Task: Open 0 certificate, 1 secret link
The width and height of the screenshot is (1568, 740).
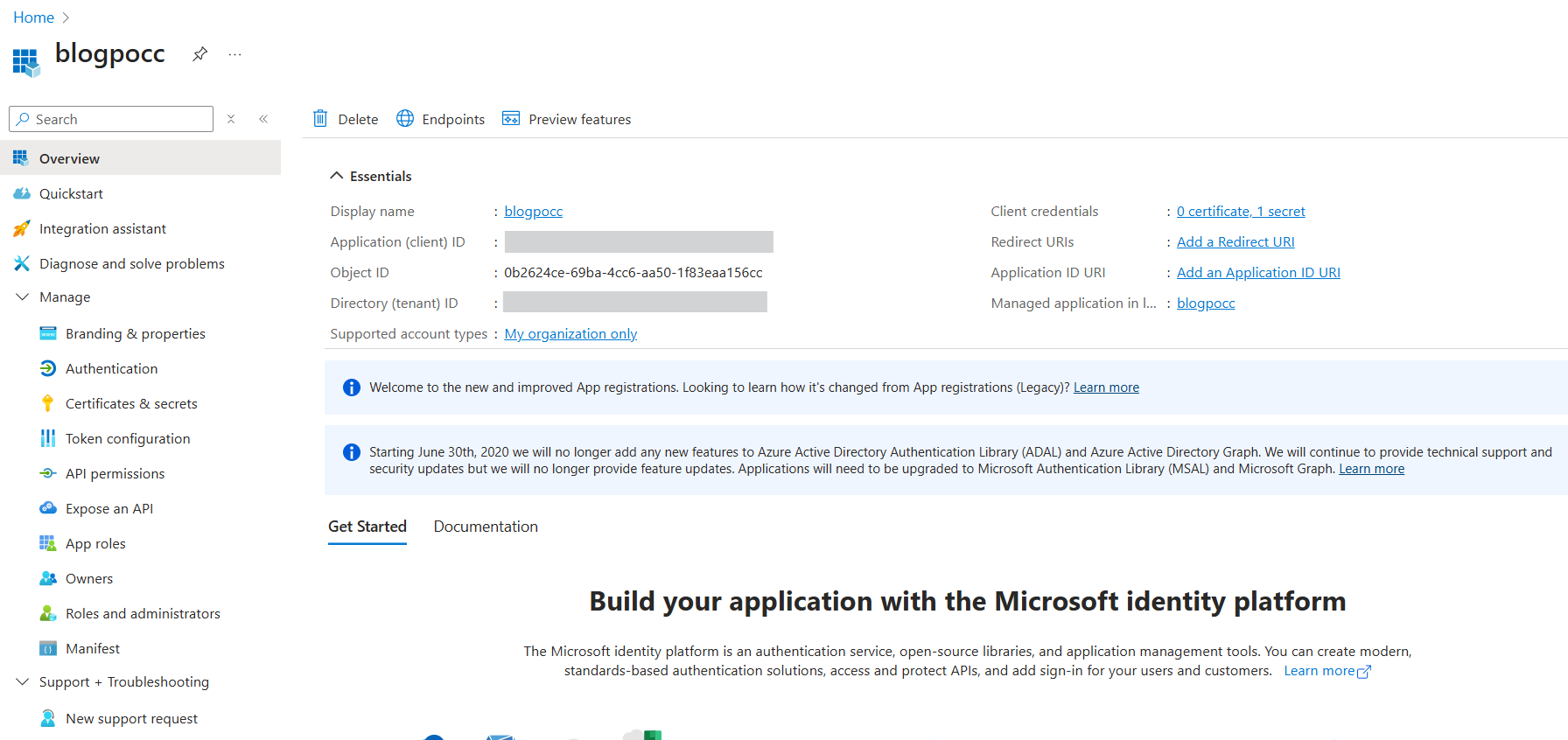Action: point(1241,212)
